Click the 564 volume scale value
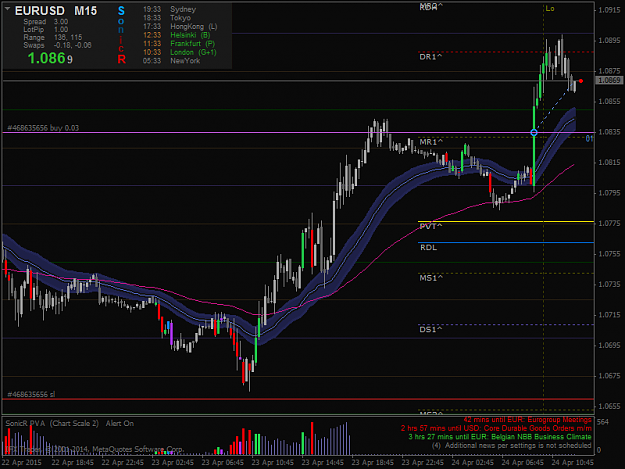The image size is (625, 469). [603, 422]
